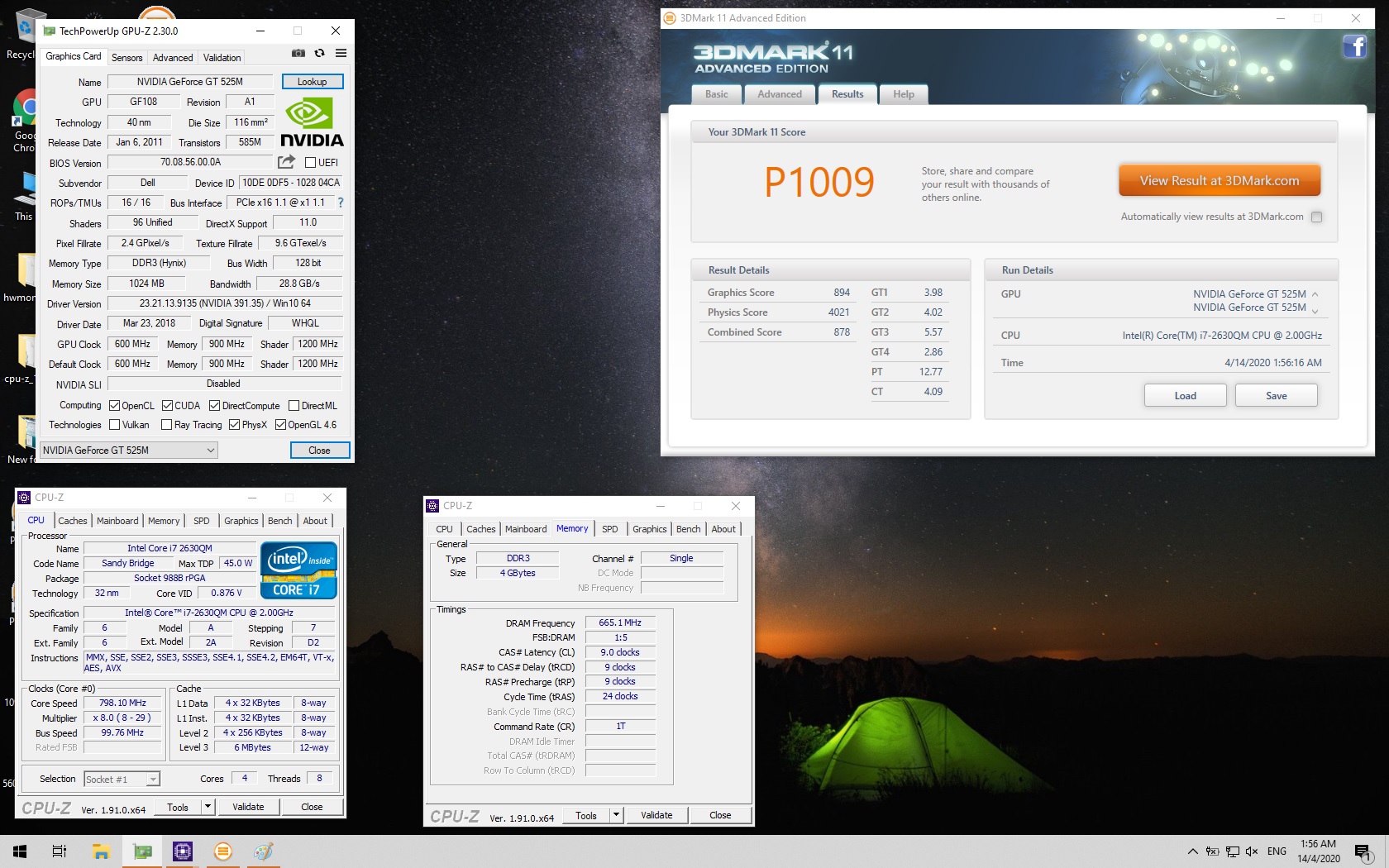
Task: Click the CPU-Z Memory window title icon
Action: click(x=432, y=506)
